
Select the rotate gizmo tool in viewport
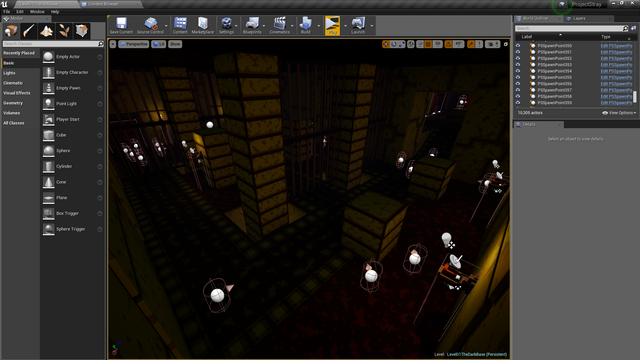pyautogui.click(x=393, y=44)
